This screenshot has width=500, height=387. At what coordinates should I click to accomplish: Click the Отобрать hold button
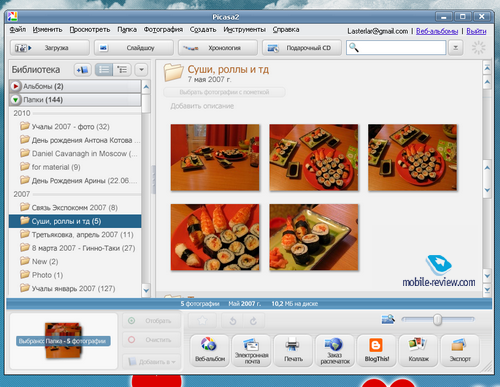point(152,321)
